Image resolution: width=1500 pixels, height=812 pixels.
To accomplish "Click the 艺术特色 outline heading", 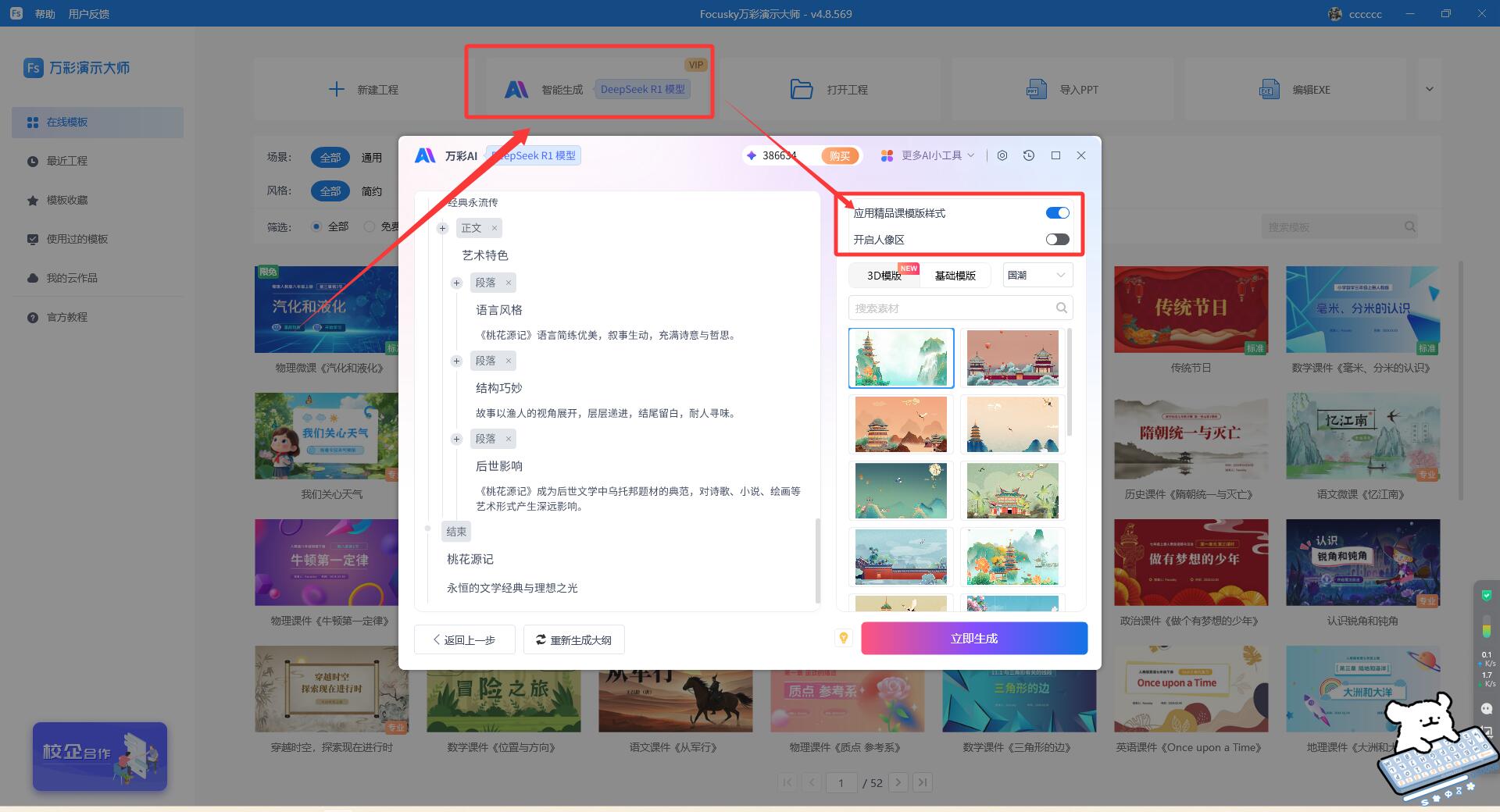I will pyautogui.click(x=485, y=255).
